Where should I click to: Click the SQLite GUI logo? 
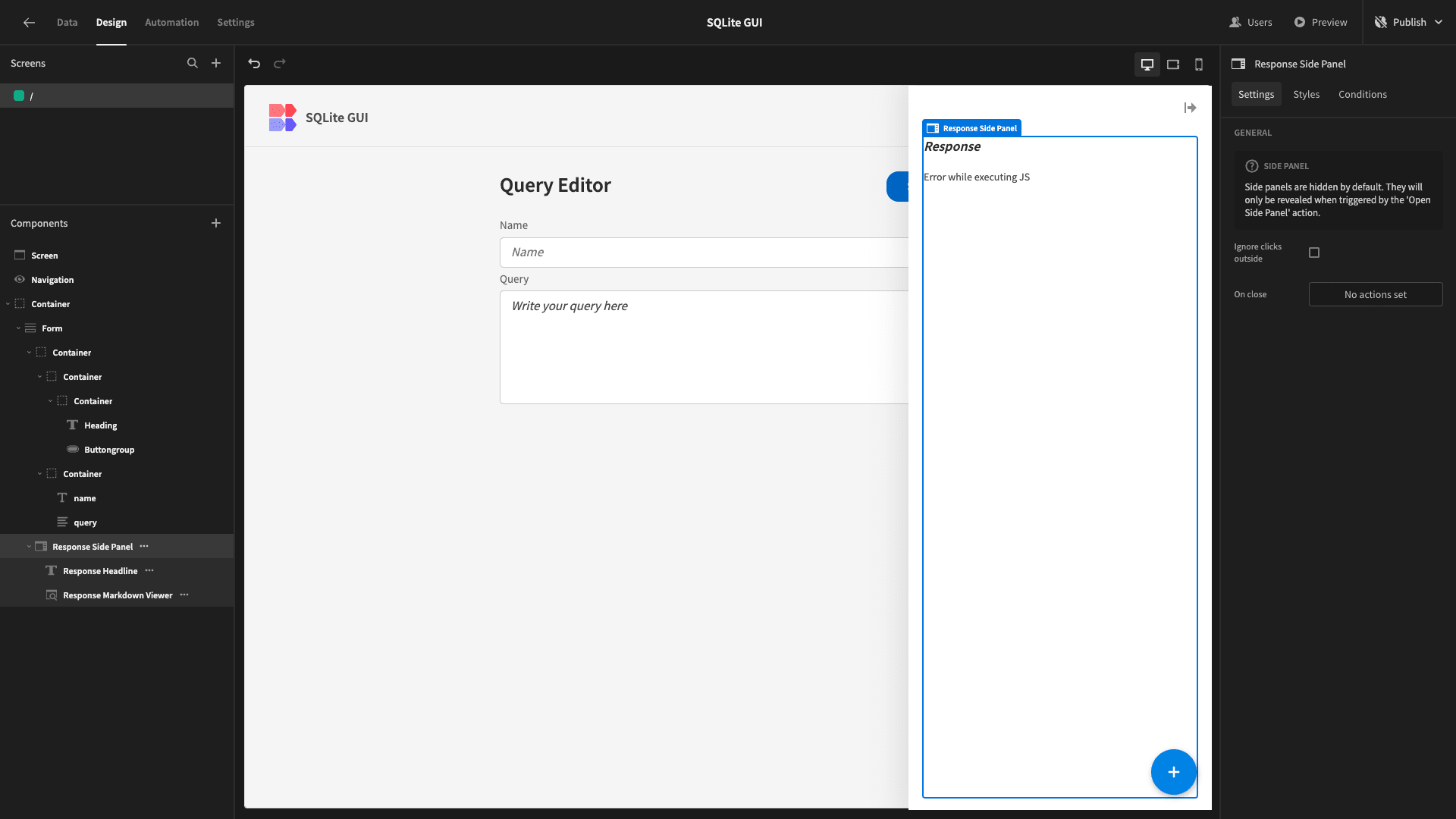(x=282, y=118)
